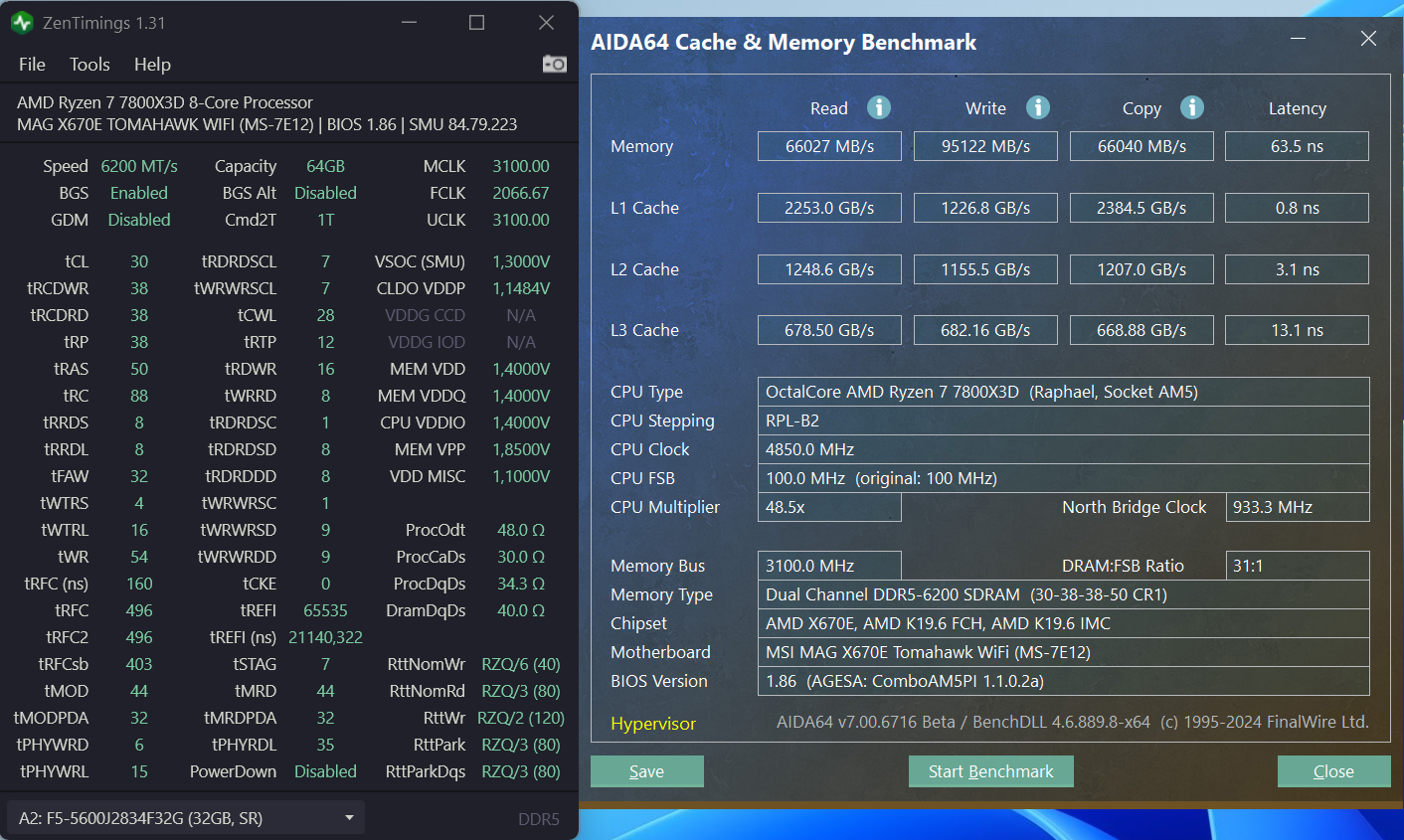Click the Memory Type DDR5-6200 field
The height and width of the screenshot is (840, 1404).
[x=1063, y=594]
